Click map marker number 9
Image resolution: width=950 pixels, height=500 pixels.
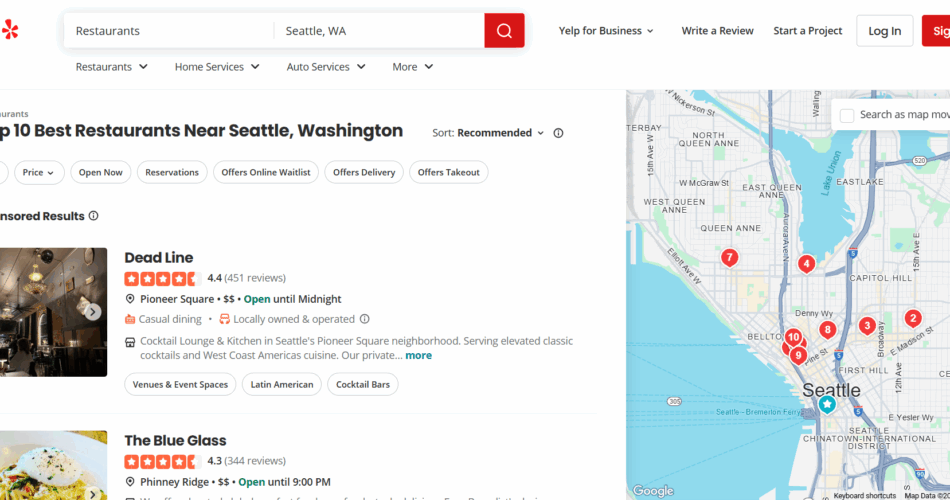pos(799,356)
